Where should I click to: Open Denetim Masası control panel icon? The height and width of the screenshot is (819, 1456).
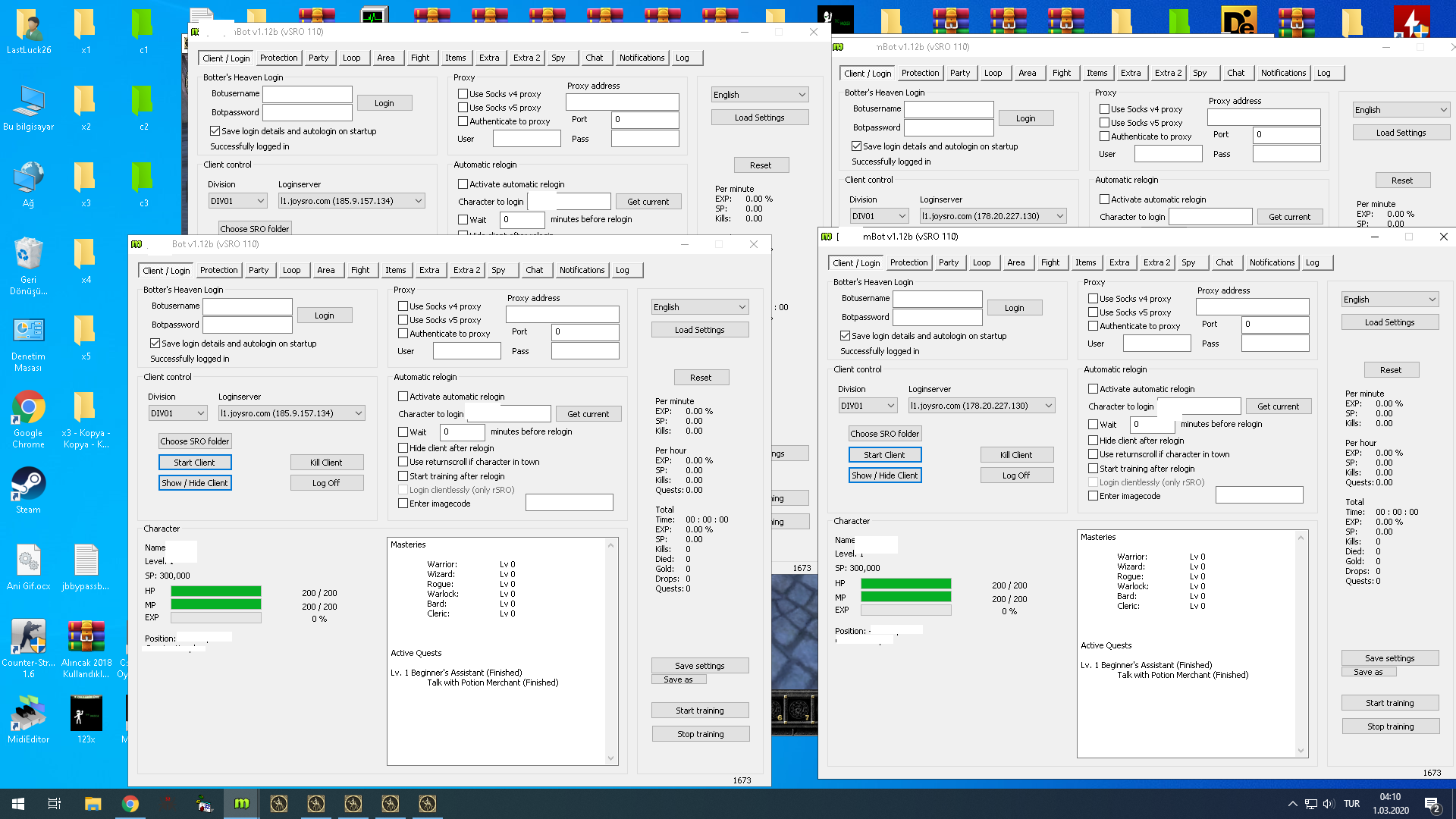point(29,344)
